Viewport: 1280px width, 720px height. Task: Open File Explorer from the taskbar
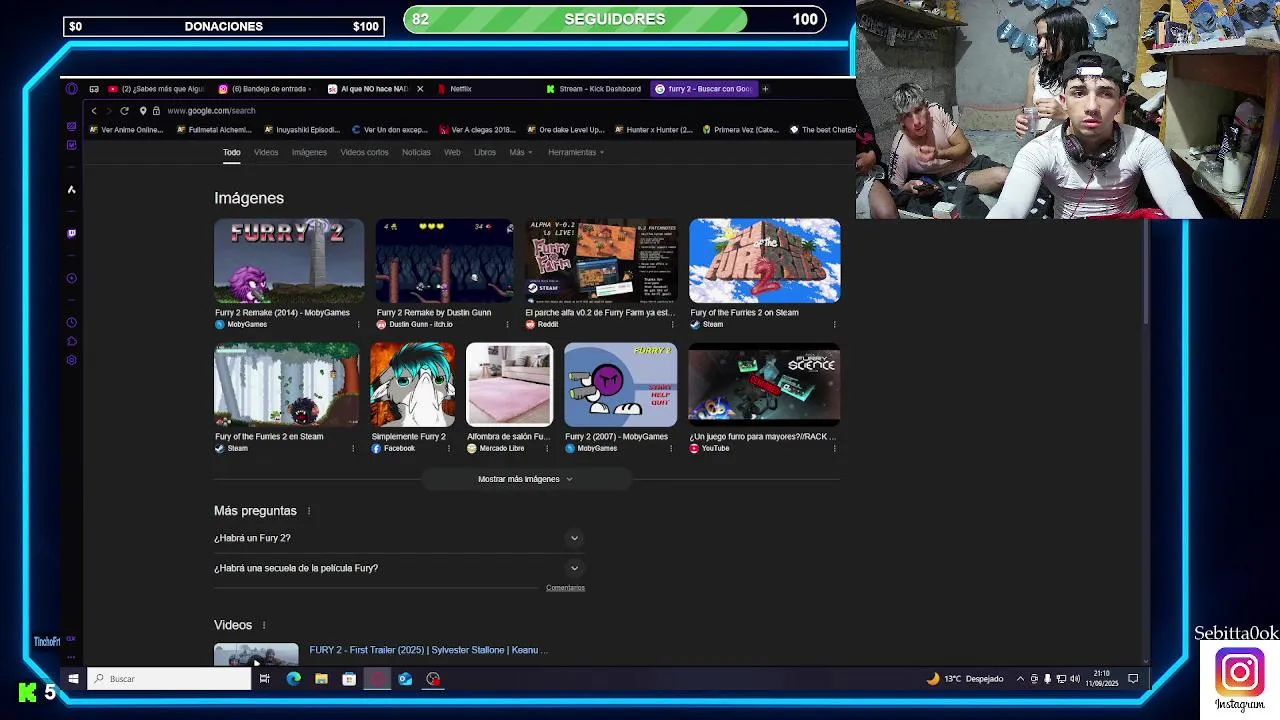[321, 679]
